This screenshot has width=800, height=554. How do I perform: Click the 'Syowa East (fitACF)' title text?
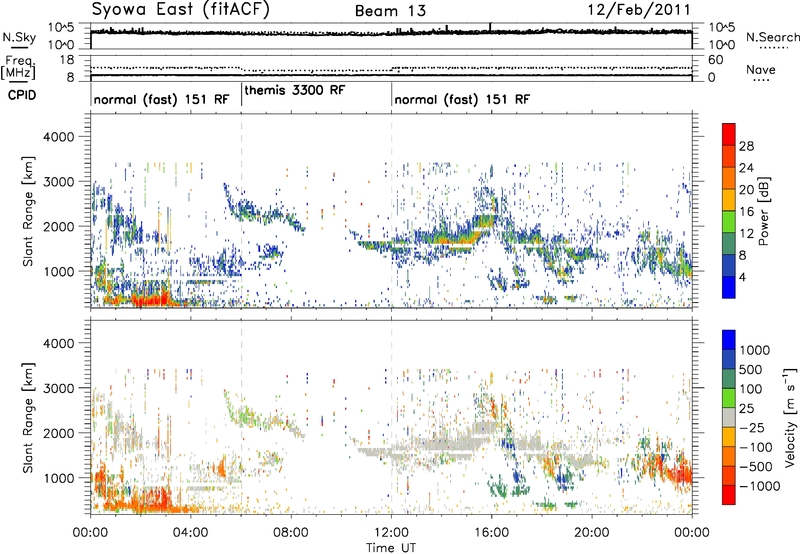[181, 9]
